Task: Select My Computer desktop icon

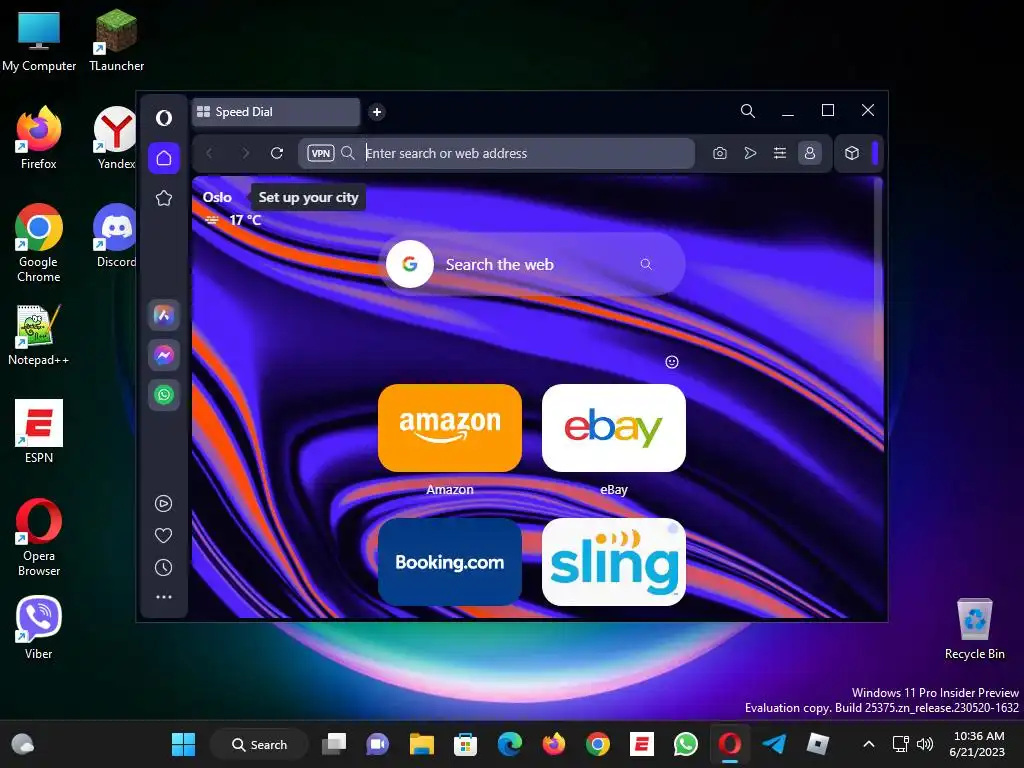Action: (39, 40)
